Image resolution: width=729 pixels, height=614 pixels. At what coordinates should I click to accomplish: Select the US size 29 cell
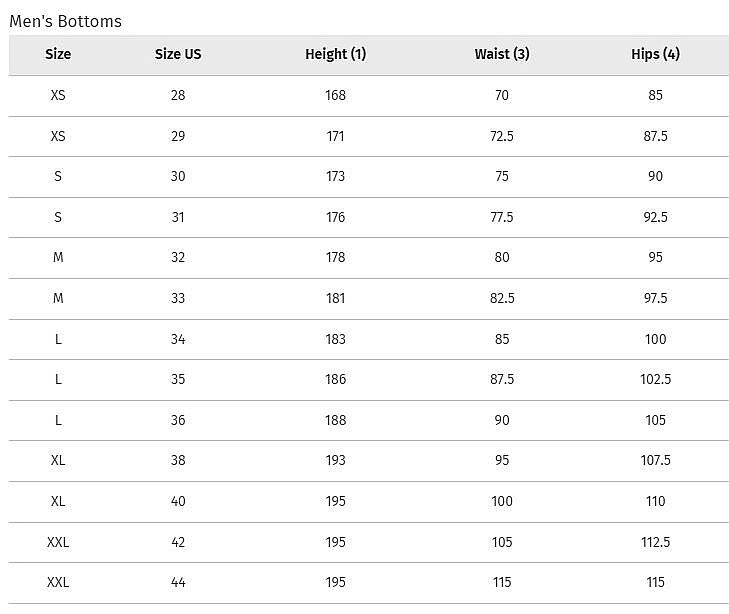pos(178,136)
